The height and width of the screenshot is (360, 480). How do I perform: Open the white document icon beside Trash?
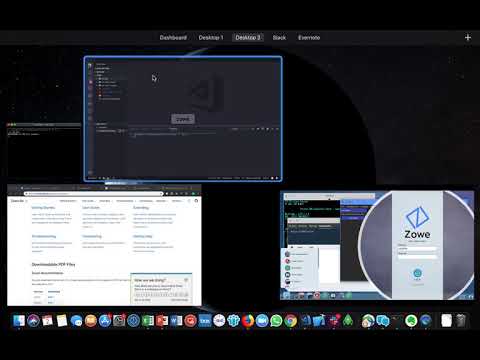(446, 321)
